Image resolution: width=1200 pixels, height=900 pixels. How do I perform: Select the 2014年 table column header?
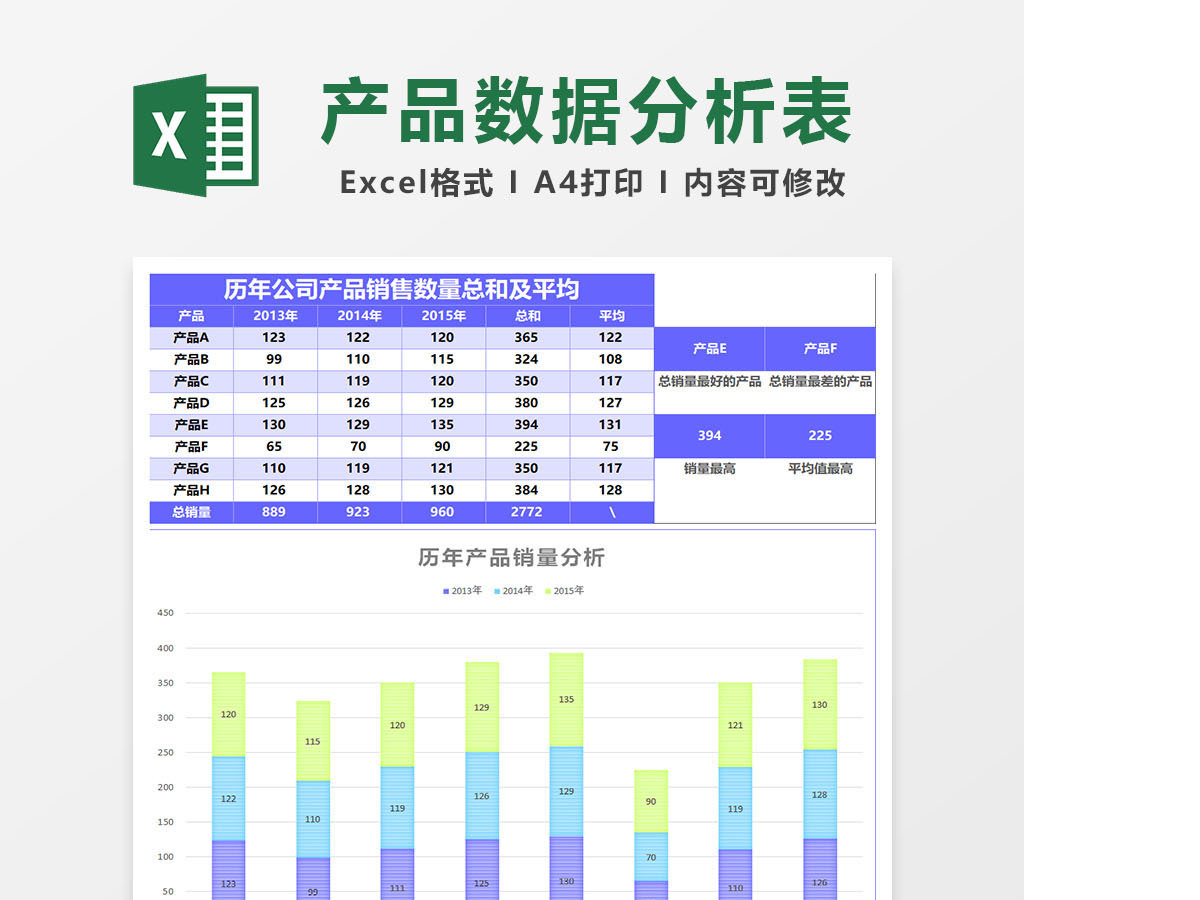tap(359, 316)
